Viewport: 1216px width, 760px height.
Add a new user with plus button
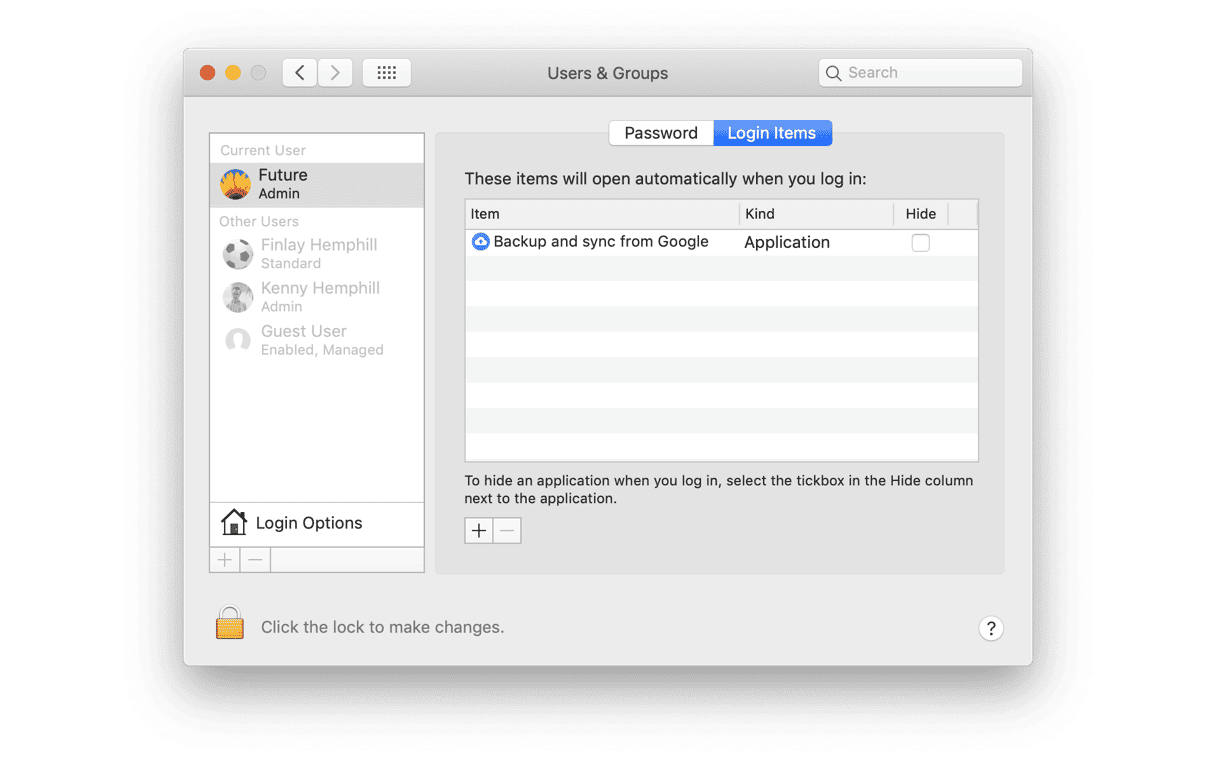pyautogui.click(x=225, y=560)
